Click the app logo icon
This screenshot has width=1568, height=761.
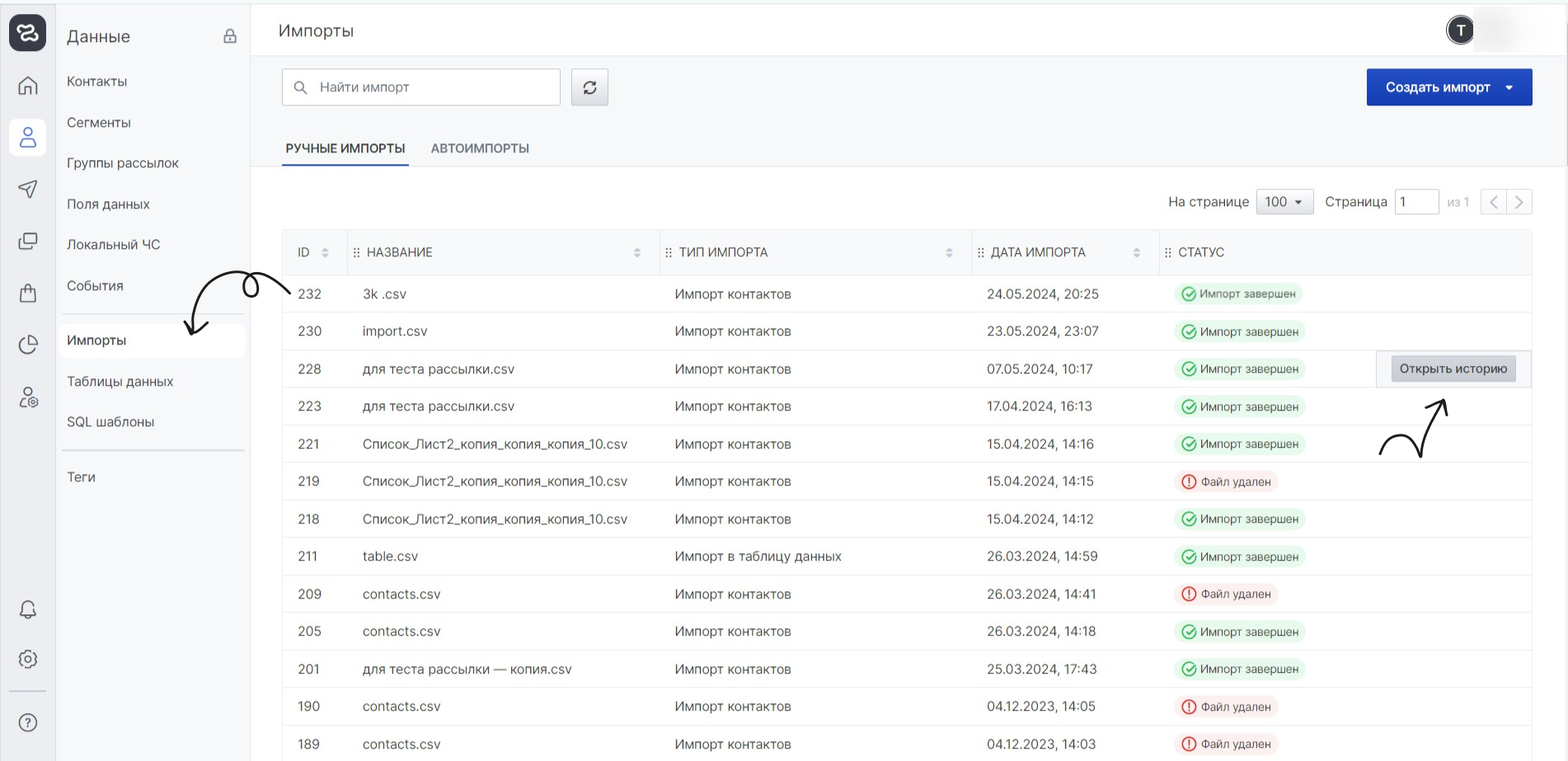[x=27, y=33]
